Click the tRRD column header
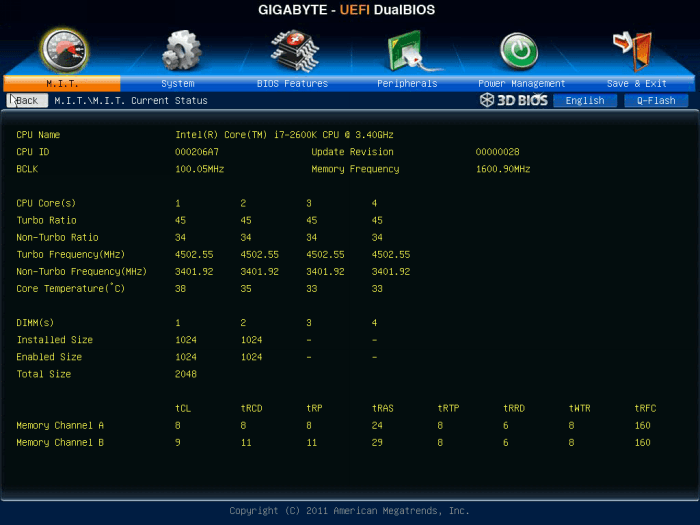700x525 pixels. tap(514, 408)
